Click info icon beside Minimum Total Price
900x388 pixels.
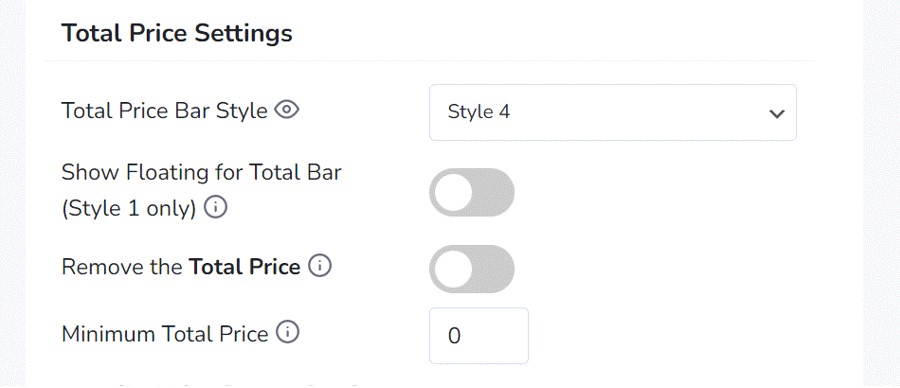[288, 332]
